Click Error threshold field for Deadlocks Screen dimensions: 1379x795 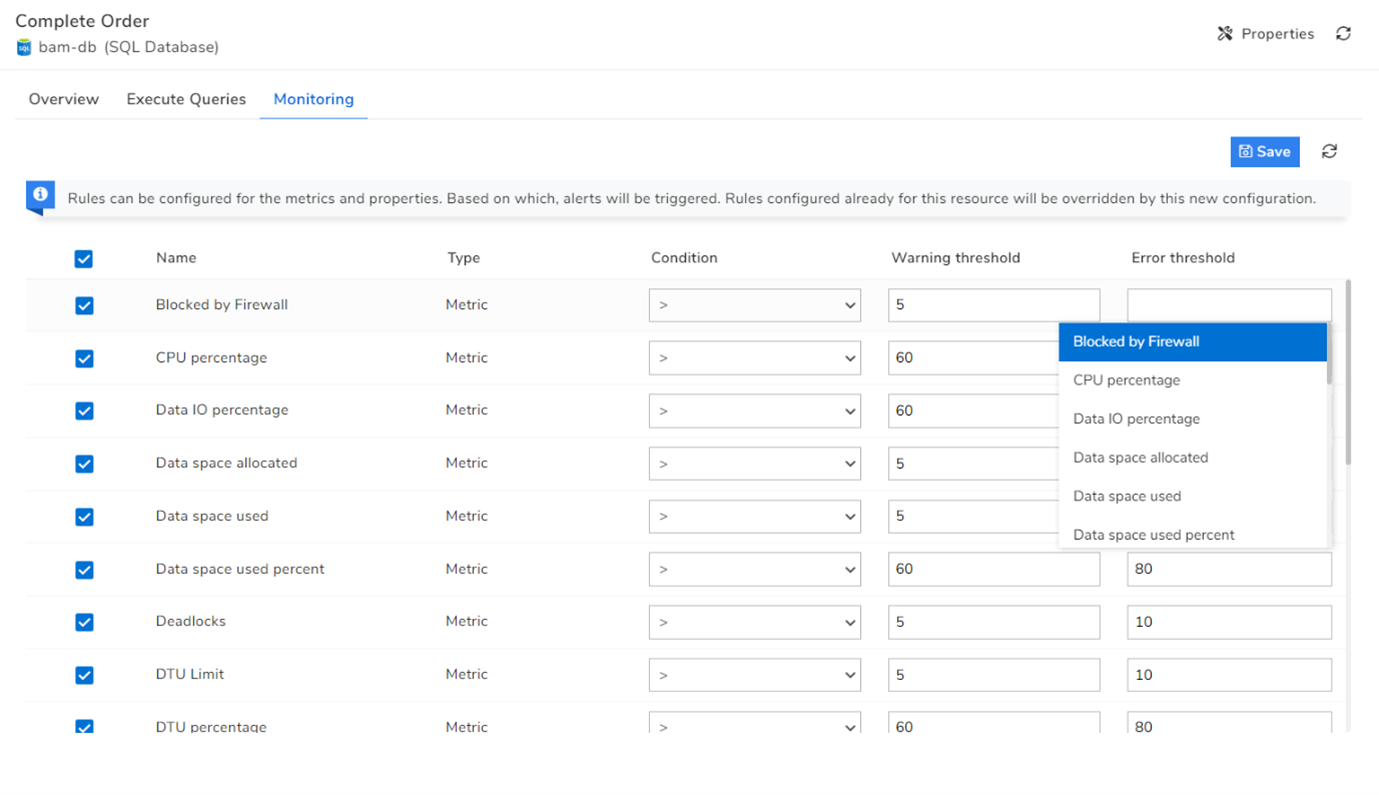[1229, 622]
